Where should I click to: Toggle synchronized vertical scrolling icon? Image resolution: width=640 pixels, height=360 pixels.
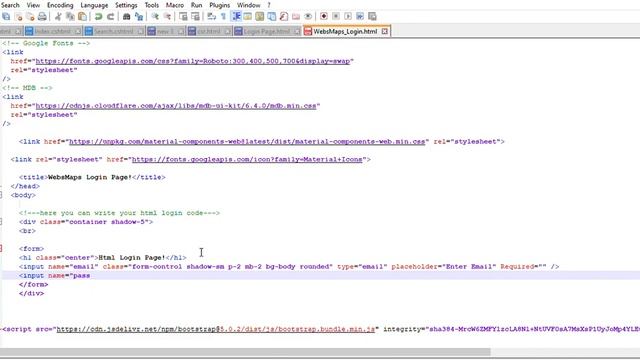183,16
